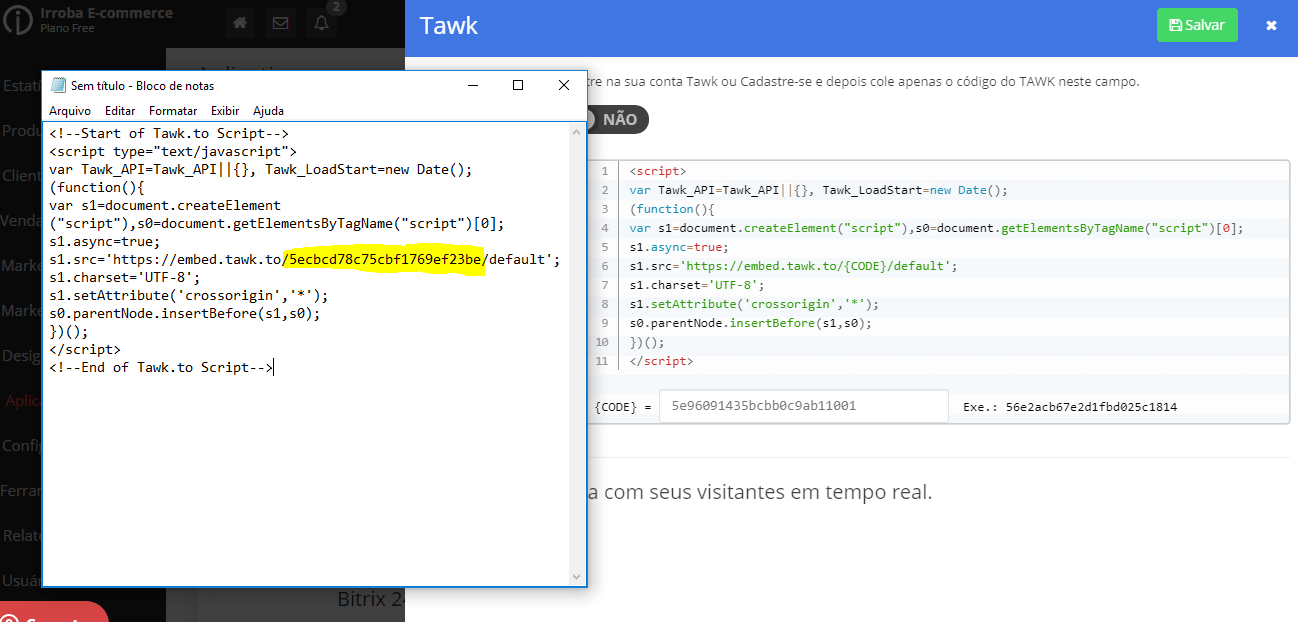The image size is (1298, 622).
Task: Open the notifications bell icon
Action: point(321,23)
